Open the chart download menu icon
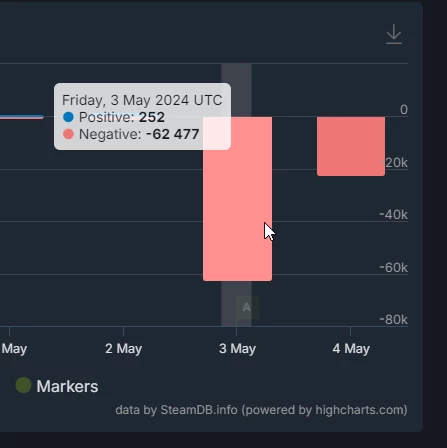Image resolution: width=447 pixels, height=448 pixels. [x=394, y=34]
